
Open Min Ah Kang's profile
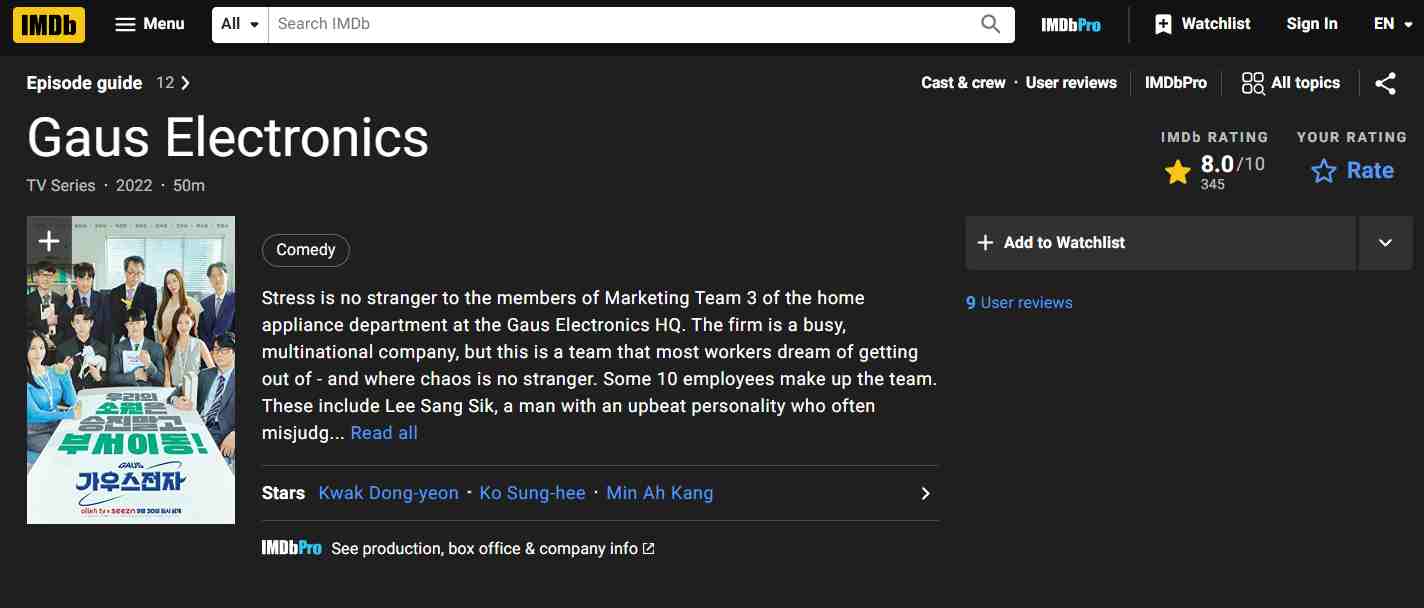click(x=660, y=493)
